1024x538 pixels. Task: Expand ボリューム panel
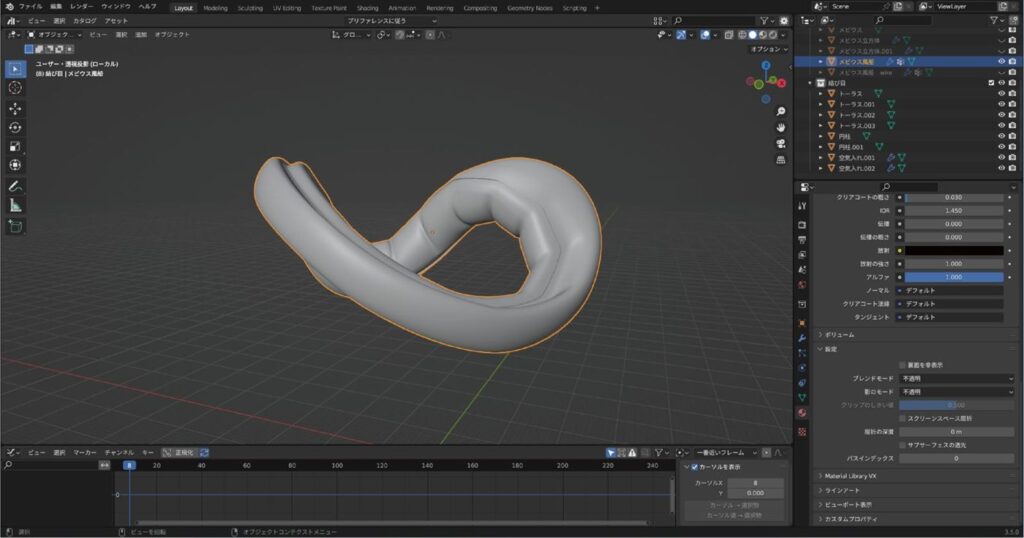[839, 335]
